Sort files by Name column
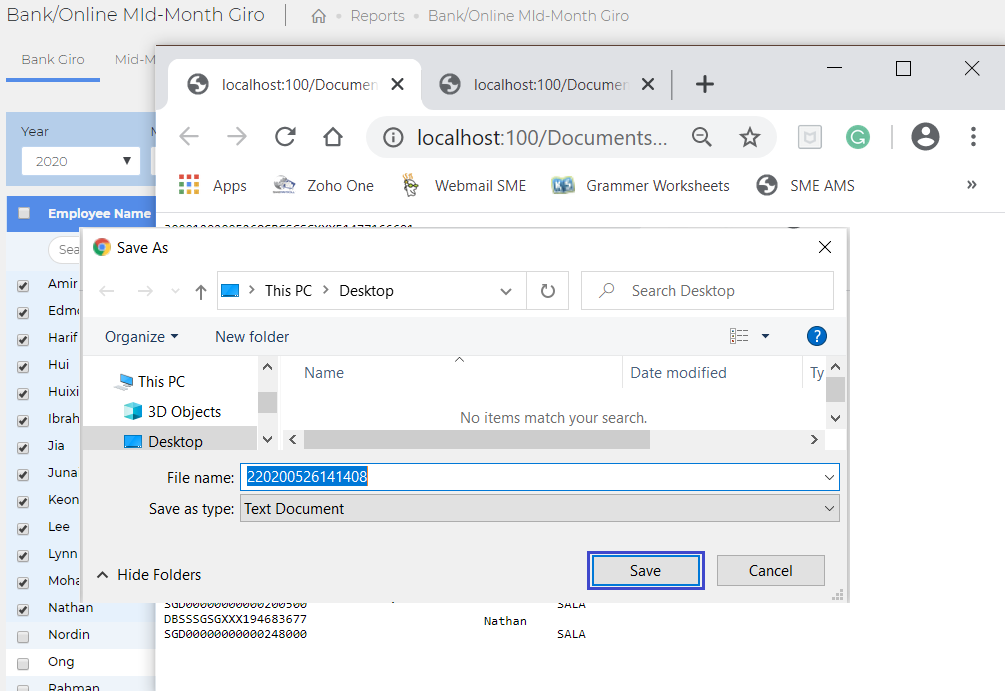Screen dimensions: 1005x691 324,372
